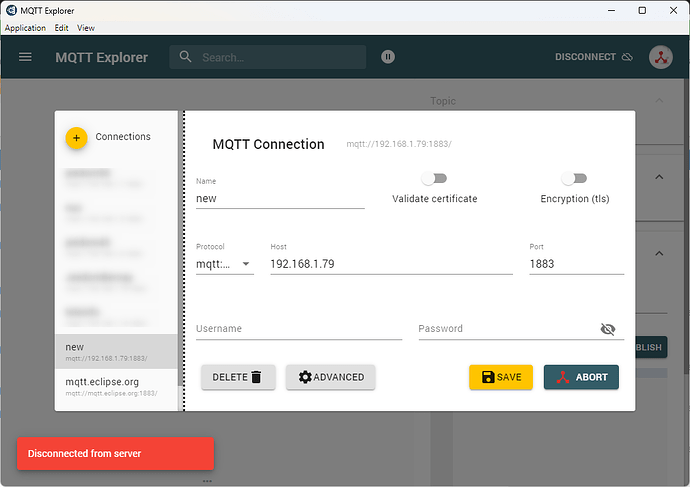Collapse the third sidebar panel chevron
The height and width of the screenshot is (487, 690).
659,253
